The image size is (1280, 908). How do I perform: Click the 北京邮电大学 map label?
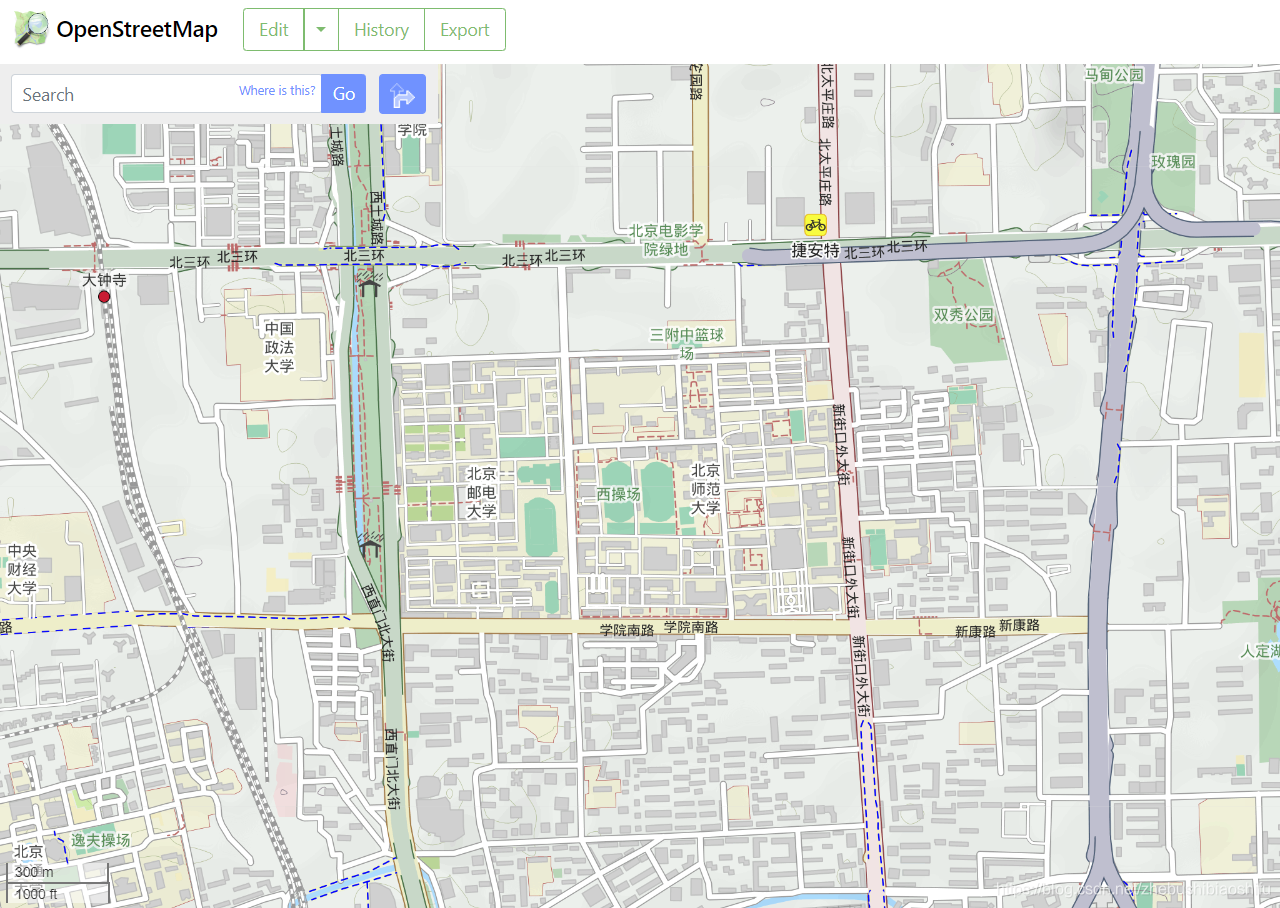(x=481, y=492)
